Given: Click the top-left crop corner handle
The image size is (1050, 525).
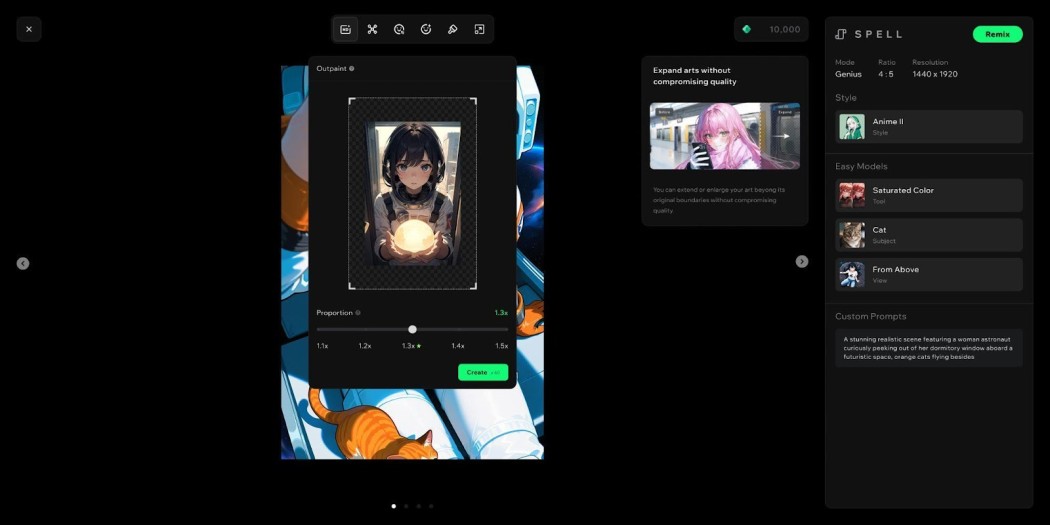Looking at the screenshot, I should [x=352, y=101].
